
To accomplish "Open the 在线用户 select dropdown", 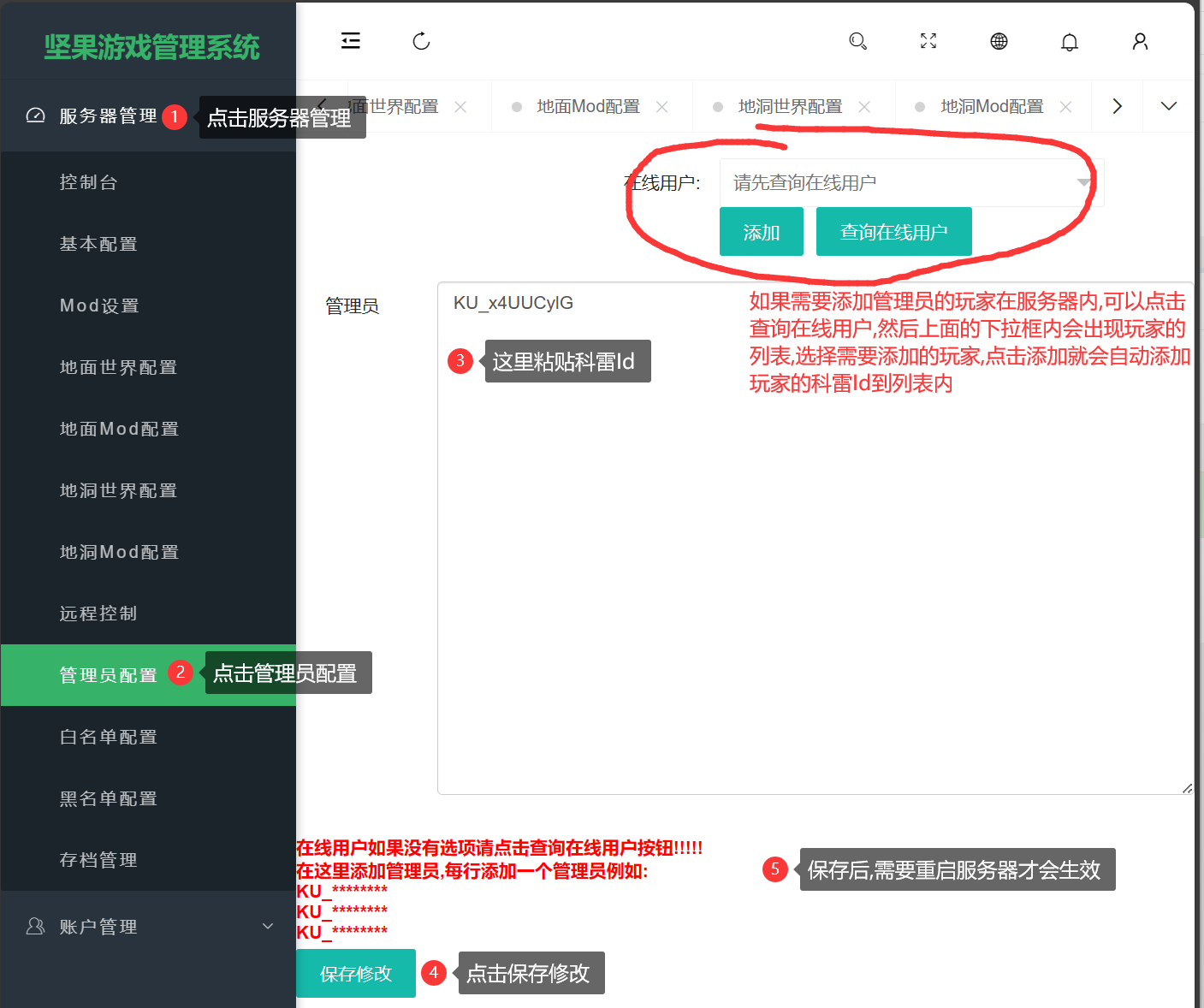I will tap(911, 182).
